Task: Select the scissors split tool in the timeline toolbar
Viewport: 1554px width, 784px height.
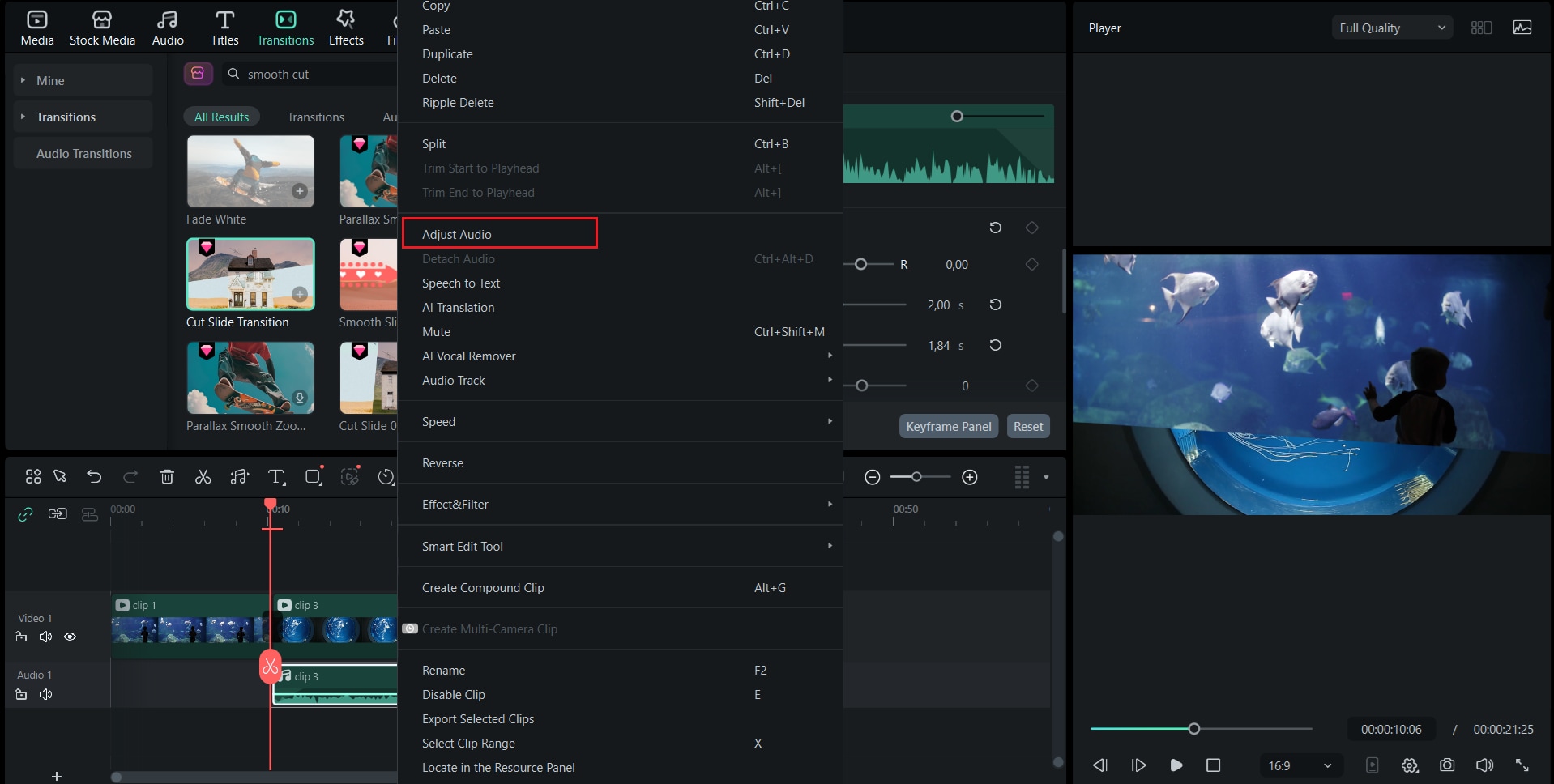Action: [203, 476]
